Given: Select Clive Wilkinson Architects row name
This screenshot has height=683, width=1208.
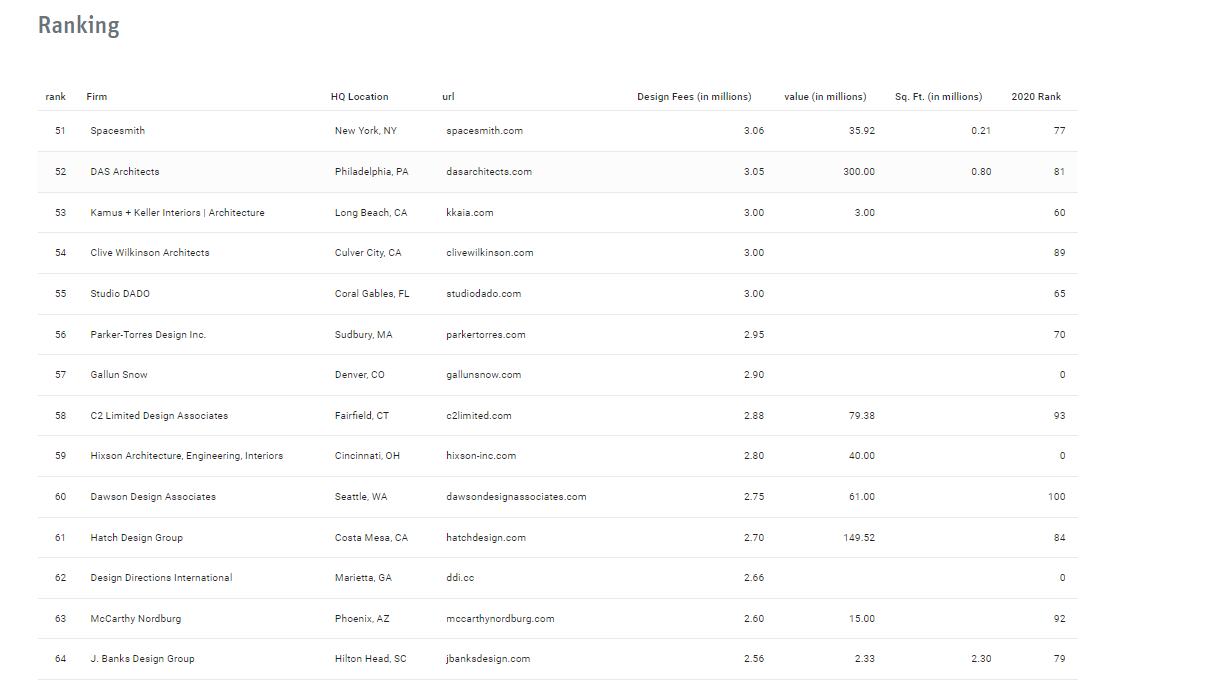Looking at the screenshot, I should pos(150,253).
